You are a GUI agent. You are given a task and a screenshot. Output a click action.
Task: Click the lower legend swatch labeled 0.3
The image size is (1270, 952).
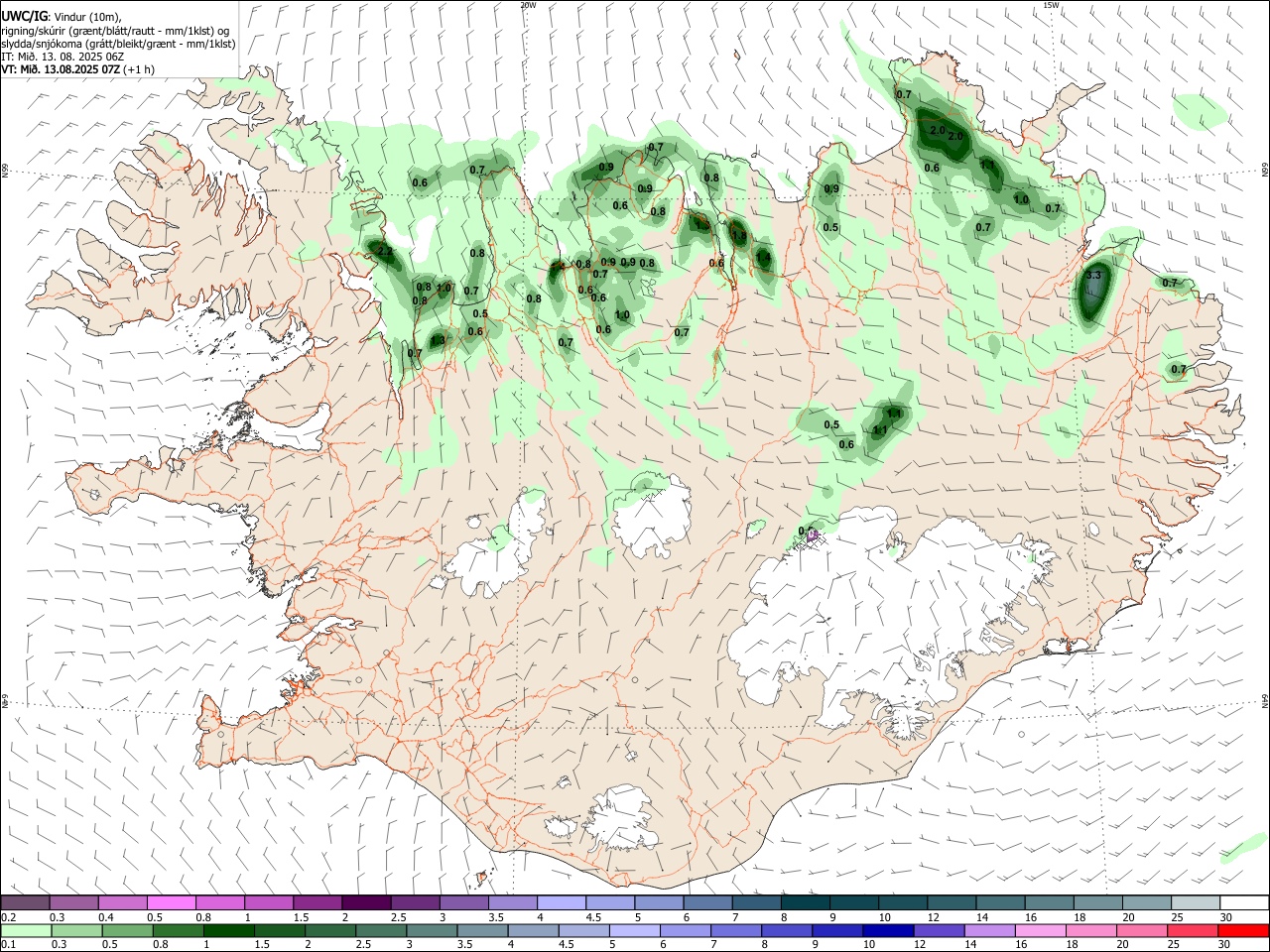pos(77,930)
